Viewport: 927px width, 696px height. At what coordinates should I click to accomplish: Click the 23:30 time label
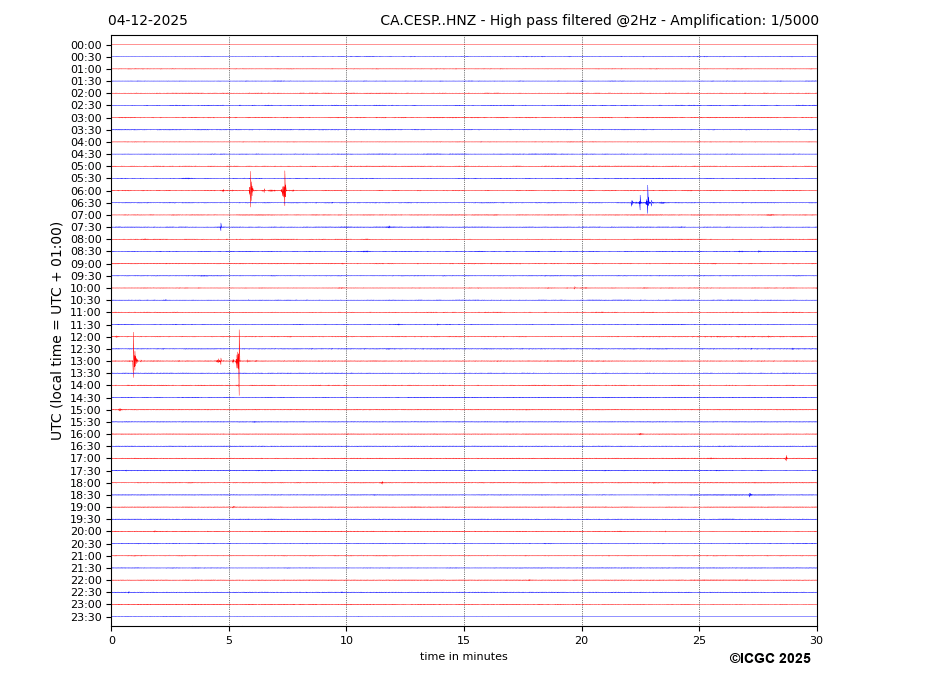point(86,617)
